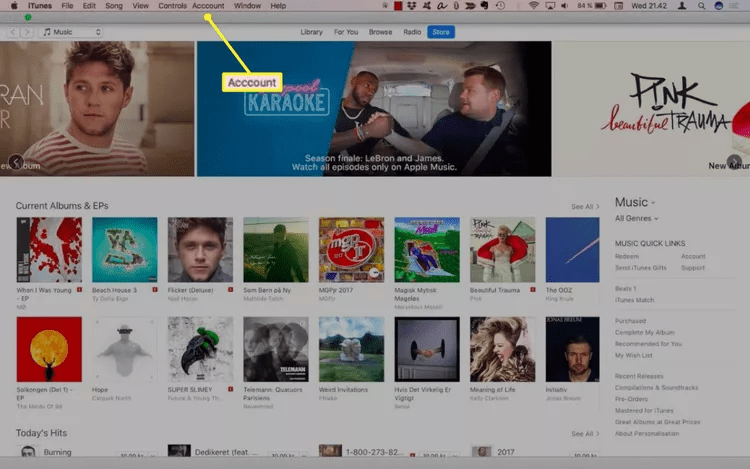Open Spotlight search magnifier
Screen dimensions: 750x469
click(x=701, y=6)
